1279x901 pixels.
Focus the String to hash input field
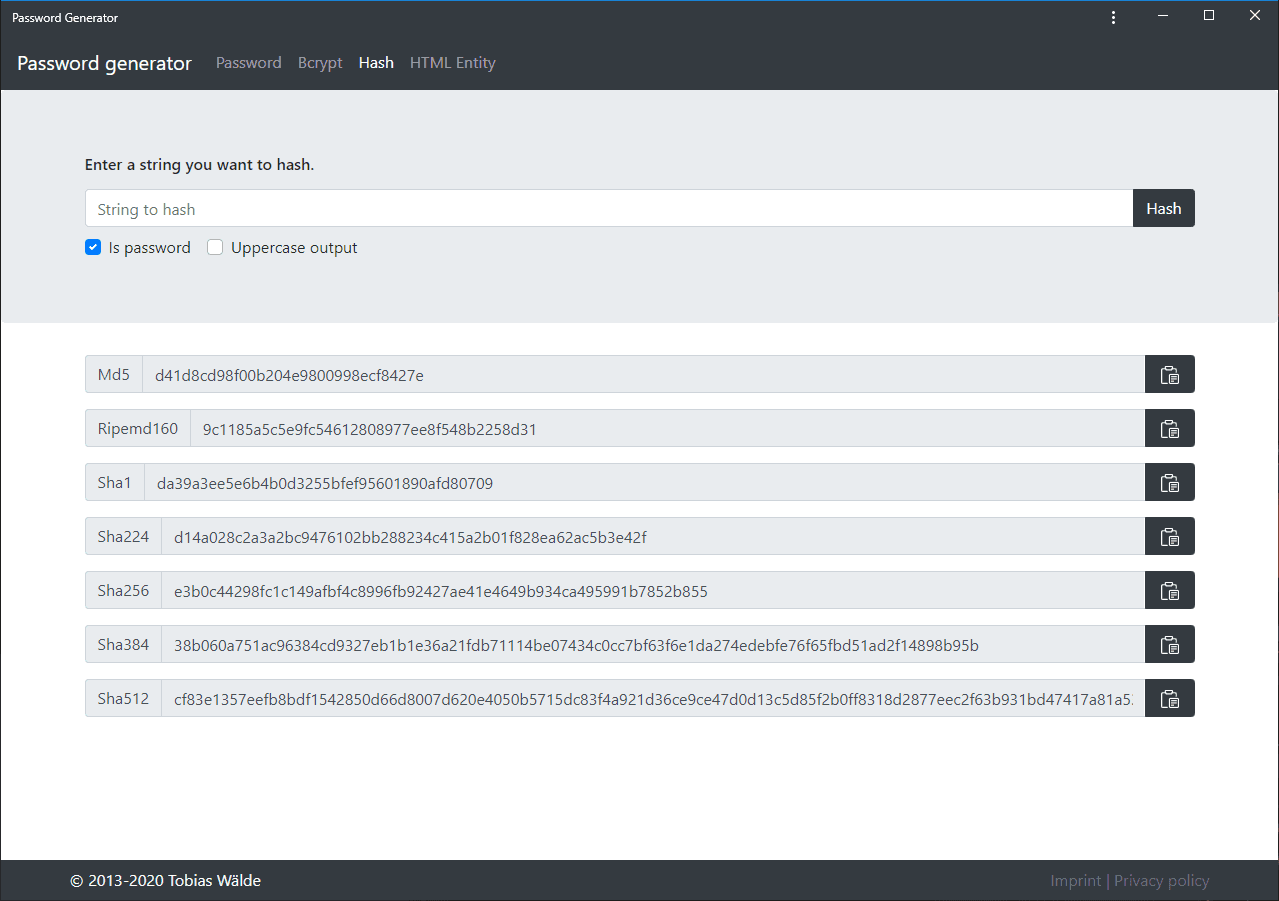[x=609, y=209]
